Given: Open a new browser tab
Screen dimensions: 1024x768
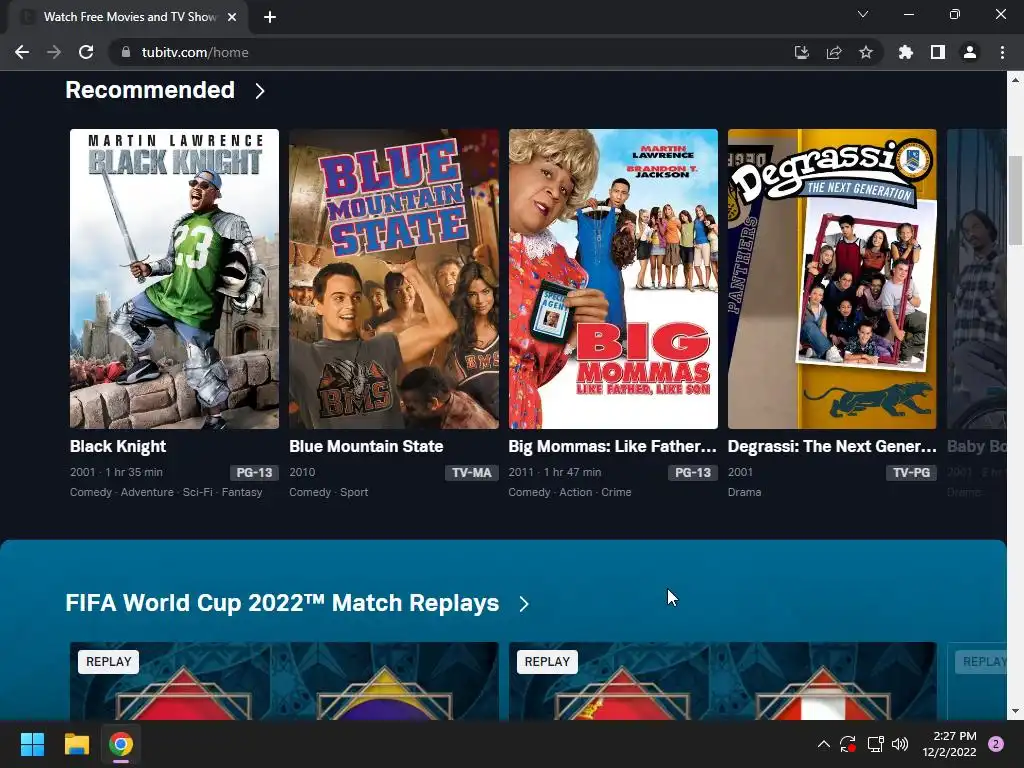Looking at the screenshot, I should [x=270, y=17].
